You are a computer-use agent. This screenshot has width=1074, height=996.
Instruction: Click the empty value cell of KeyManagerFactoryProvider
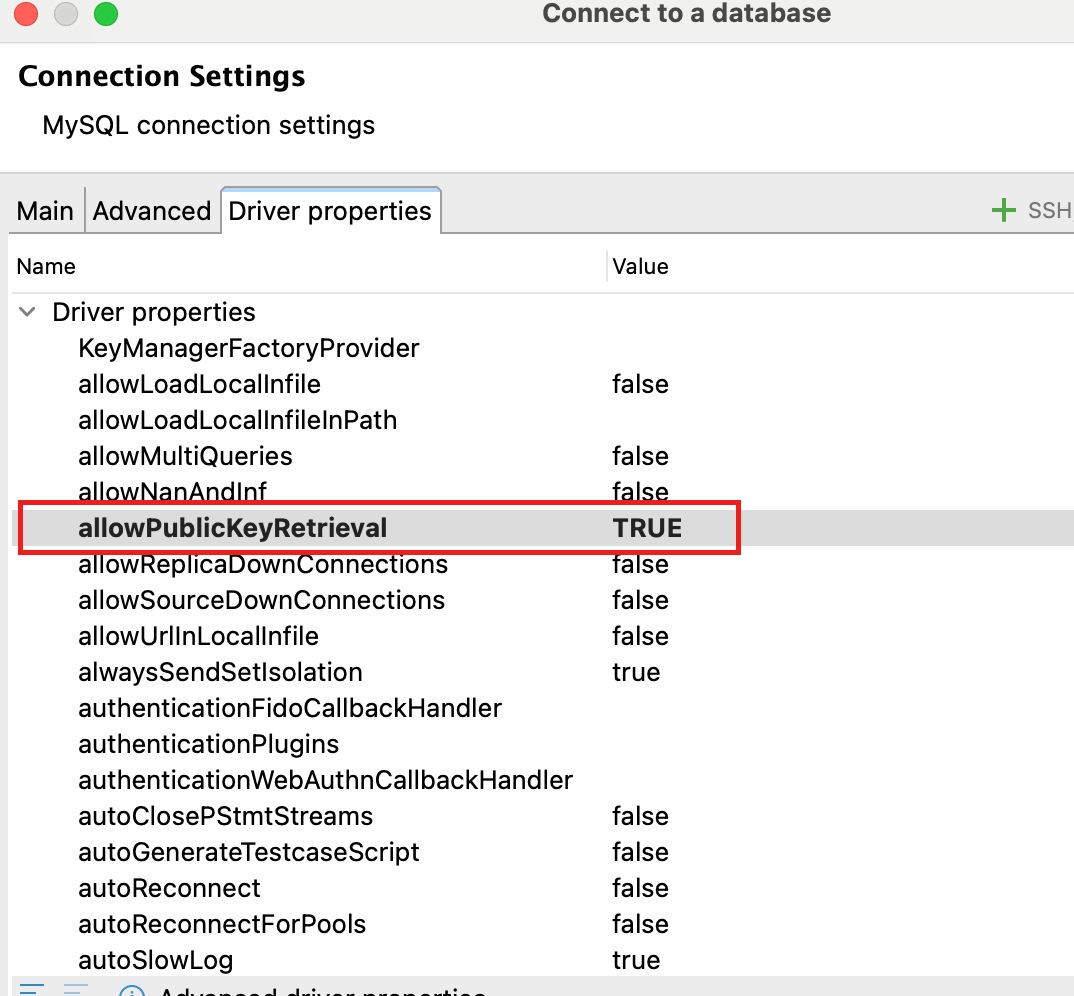(x=840, y=348)
